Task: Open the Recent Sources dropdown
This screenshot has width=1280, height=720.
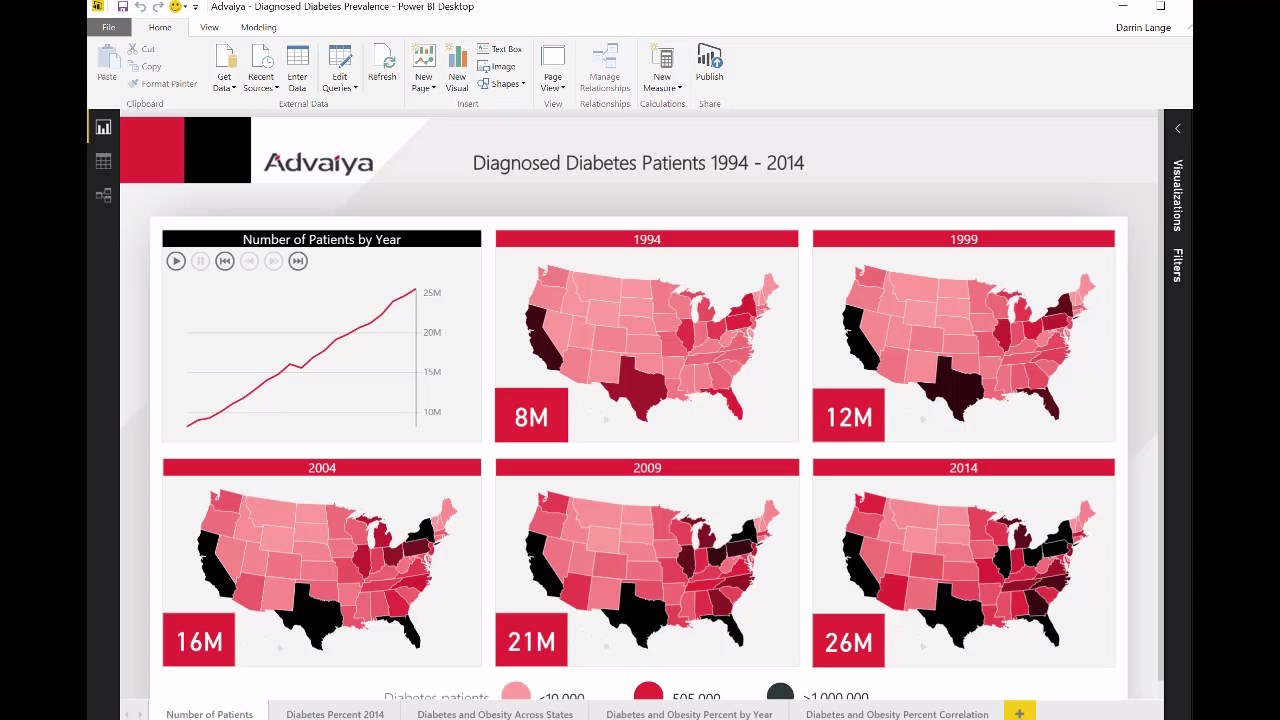Action: (x=260, y=69)
